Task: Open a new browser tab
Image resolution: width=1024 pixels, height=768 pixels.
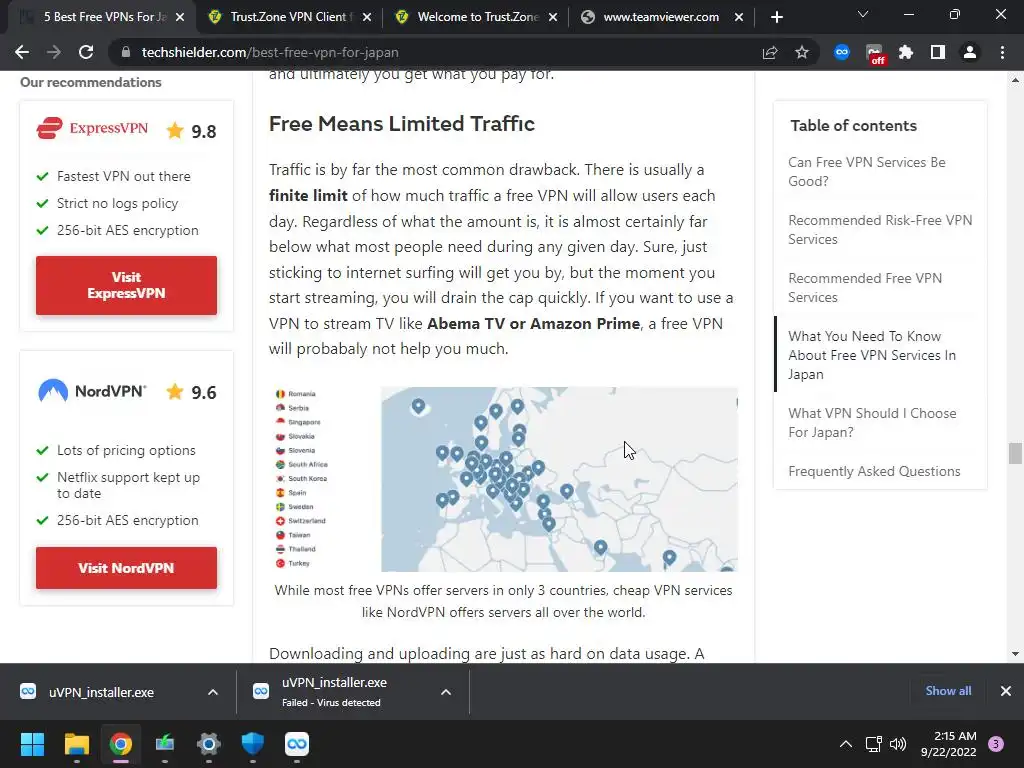Action: point(776,17)
